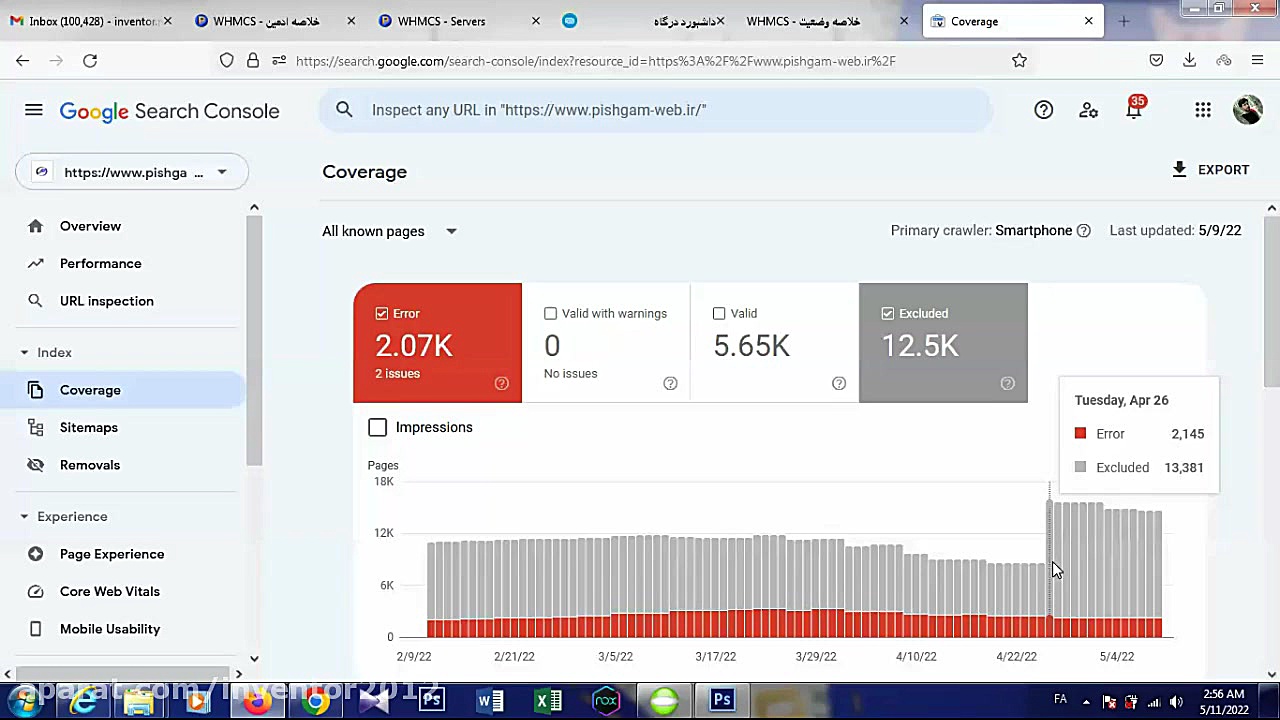Toggle the Error checkbox
This screenshot has width=1280, height=720.
pyautogui.click(x=382, y=314)
